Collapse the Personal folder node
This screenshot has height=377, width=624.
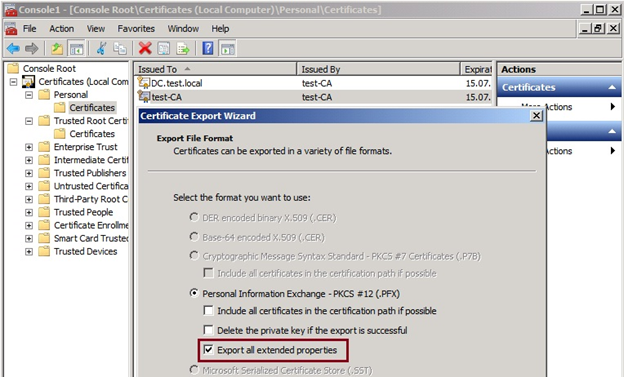29,95
